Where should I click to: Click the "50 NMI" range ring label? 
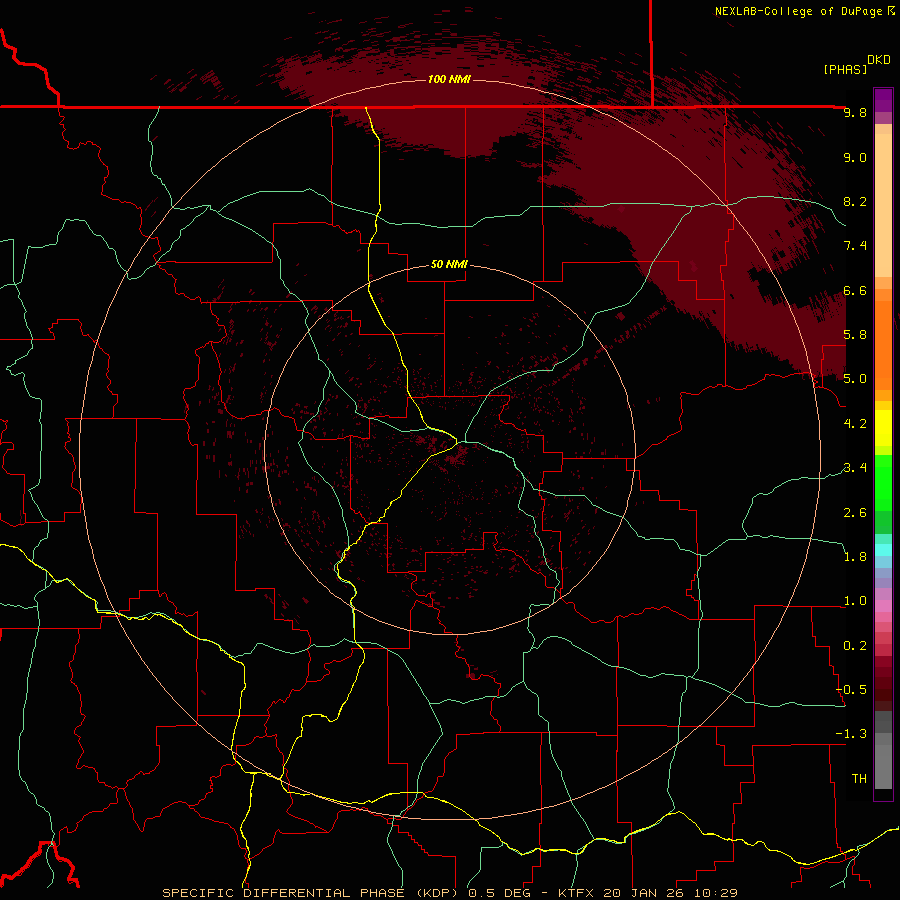click(x=449, y=265)
